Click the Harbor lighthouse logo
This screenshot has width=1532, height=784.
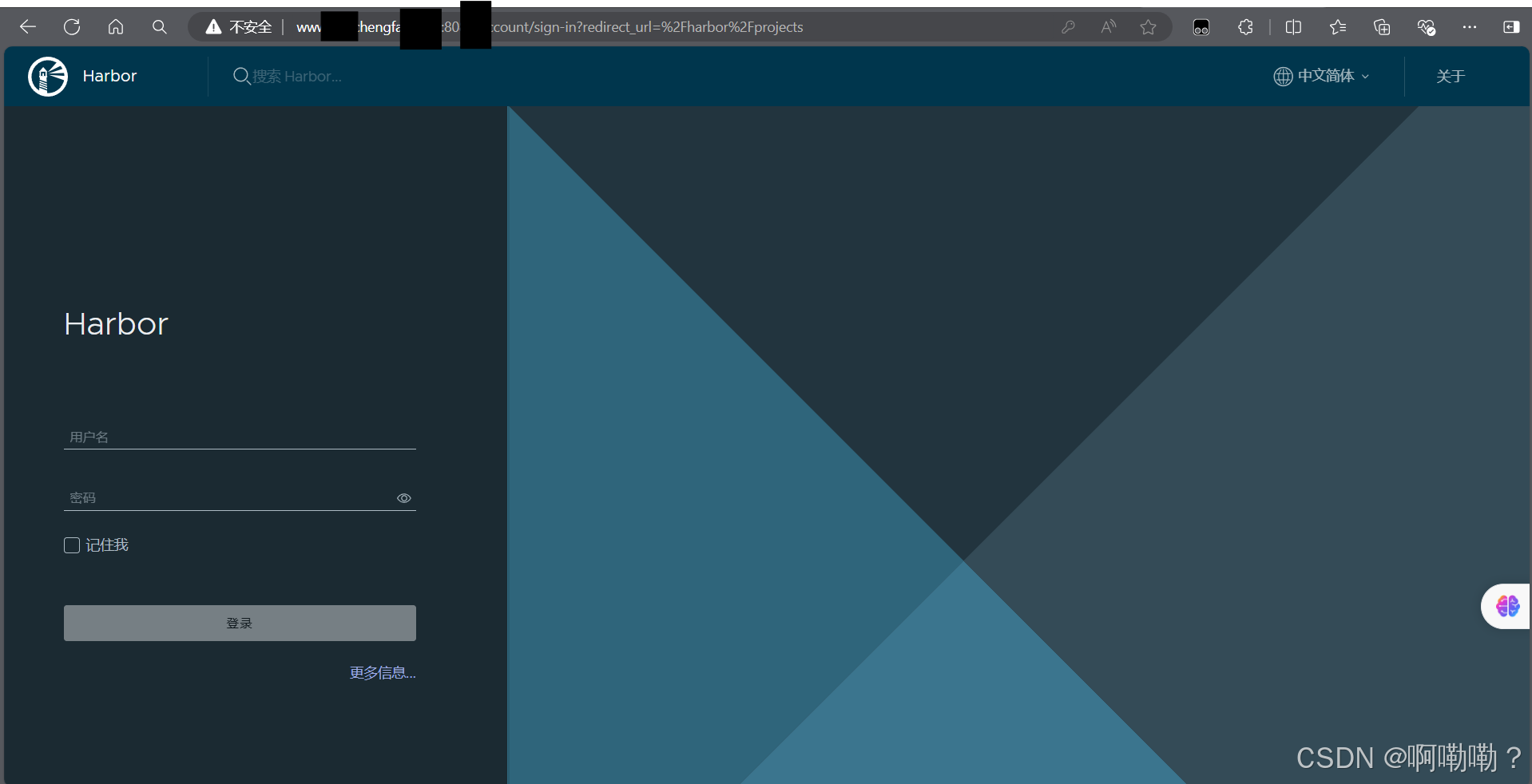point(48,77)
